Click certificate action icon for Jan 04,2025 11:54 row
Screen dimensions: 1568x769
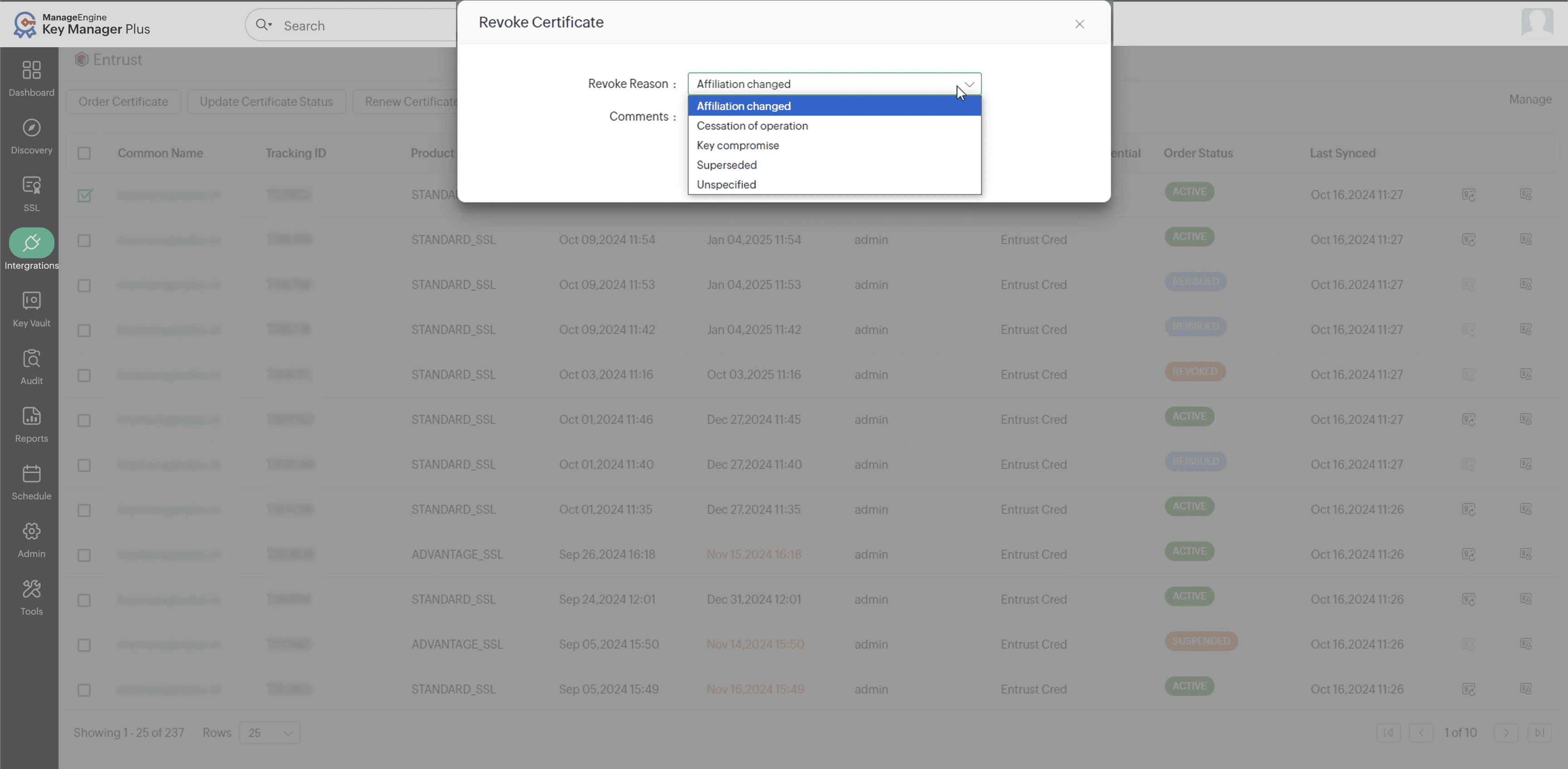coord(1468,240)
